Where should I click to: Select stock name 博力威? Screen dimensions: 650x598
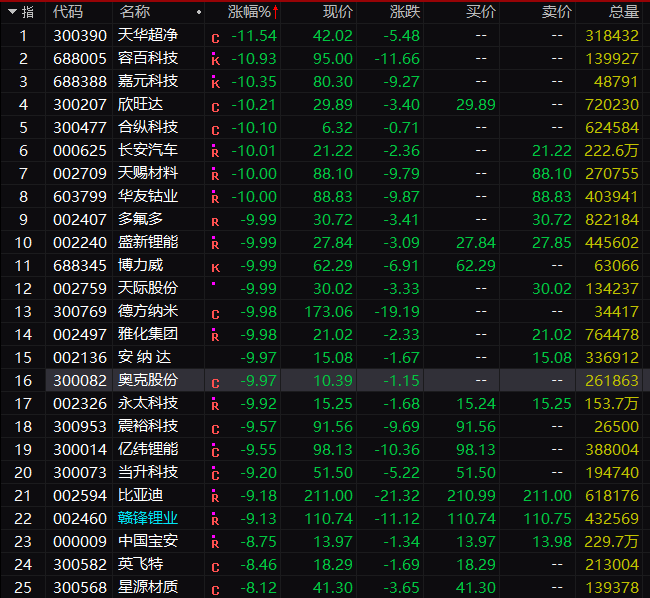(x=141, y=265)
